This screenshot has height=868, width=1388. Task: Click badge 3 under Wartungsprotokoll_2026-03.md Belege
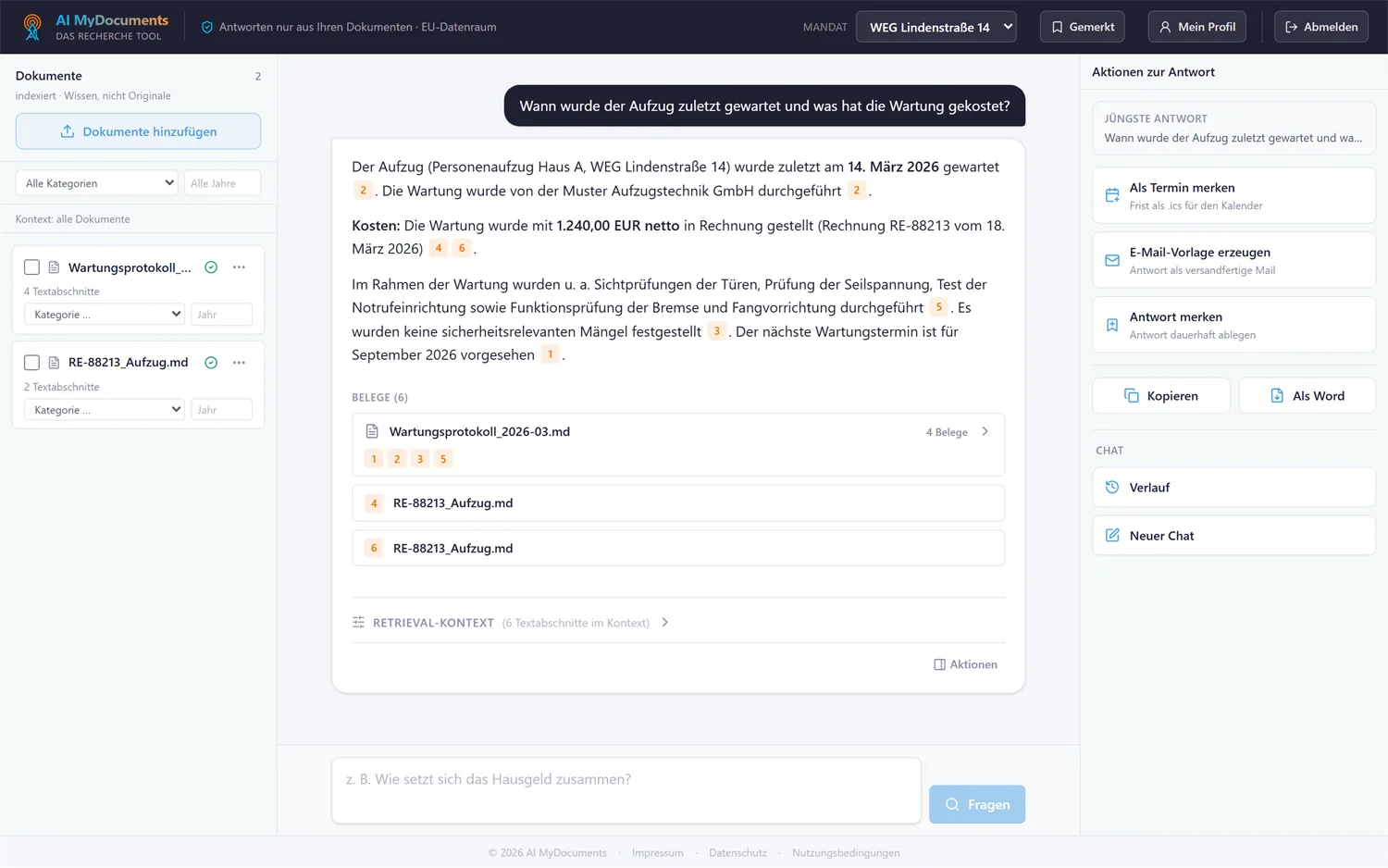pyautogui.click(x=420, y=459)
